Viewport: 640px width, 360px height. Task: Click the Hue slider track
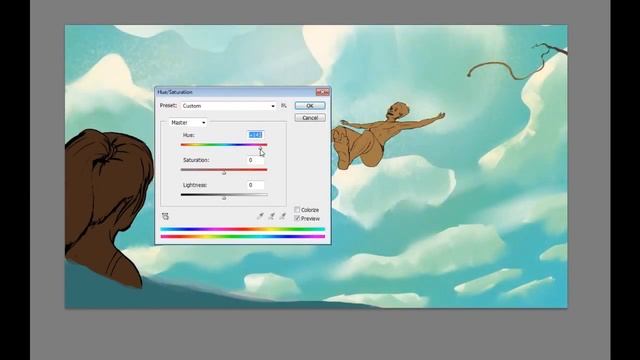(224, 144)
